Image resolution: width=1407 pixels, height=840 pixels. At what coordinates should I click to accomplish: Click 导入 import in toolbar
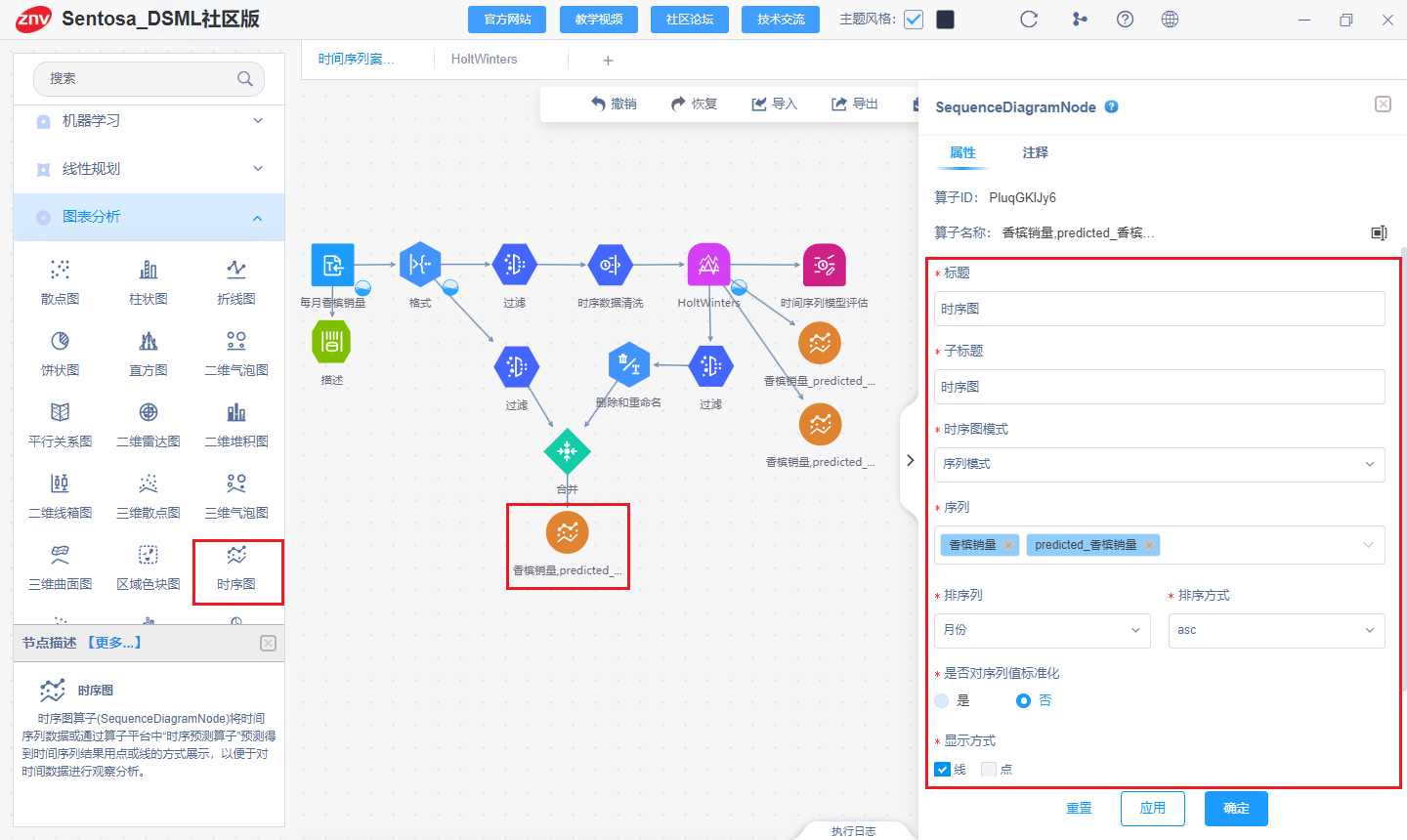coord(774,105)
